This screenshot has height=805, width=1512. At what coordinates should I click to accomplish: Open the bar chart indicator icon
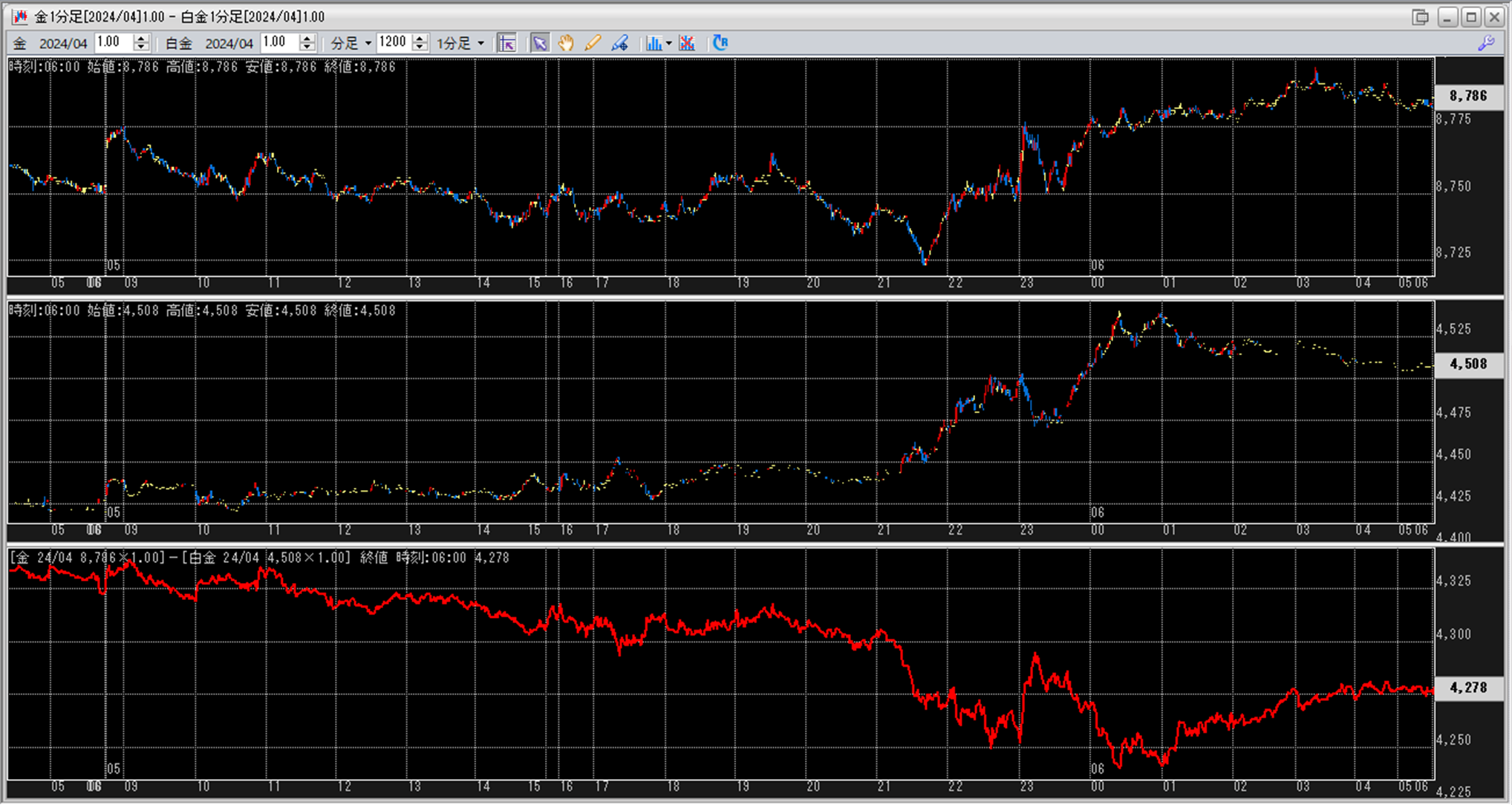[x=653, y=43]
